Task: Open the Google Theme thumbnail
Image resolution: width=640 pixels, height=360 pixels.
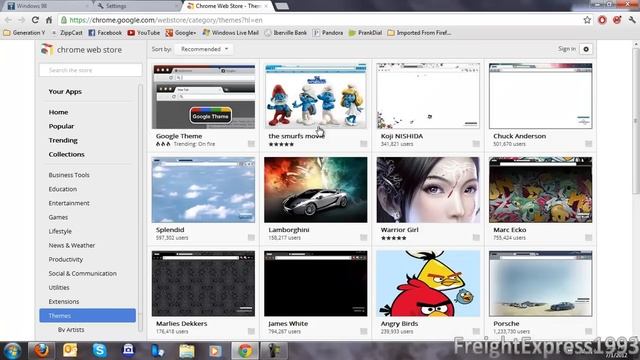Action: (203, 96)
